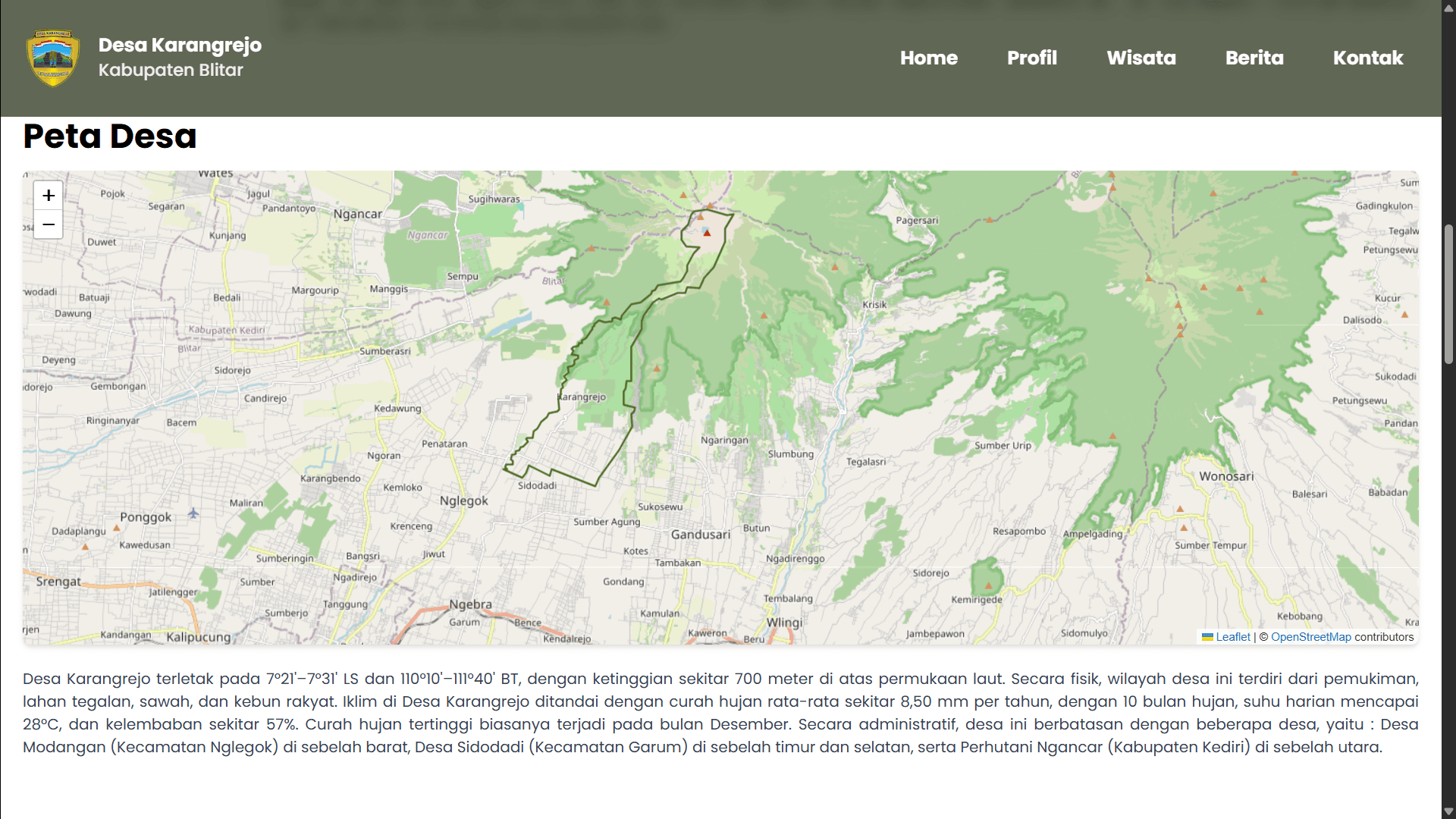Viewport: 1456px width, 819px height.
Task: Click the Gandusari label on the map
Action: pos(701,535)
